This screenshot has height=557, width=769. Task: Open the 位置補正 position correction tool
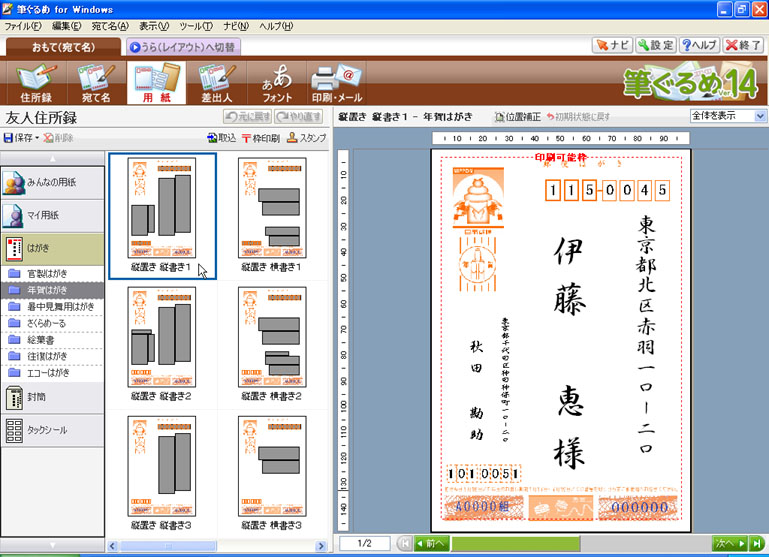click(517, 117)
